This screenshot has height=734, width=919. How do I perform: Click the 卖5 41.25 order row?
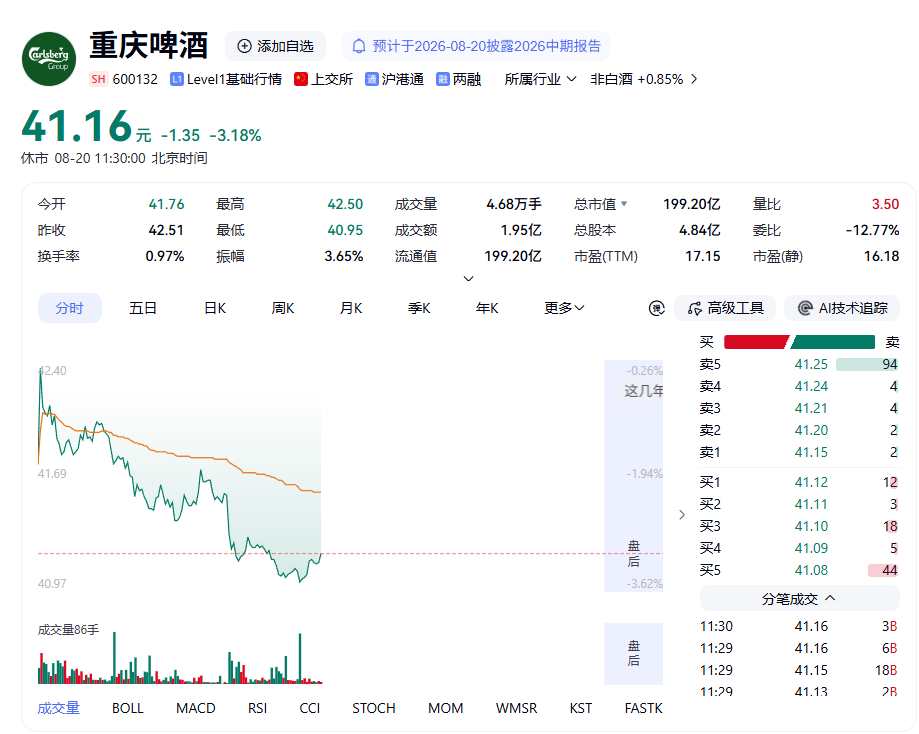click(x=799, y=364)
